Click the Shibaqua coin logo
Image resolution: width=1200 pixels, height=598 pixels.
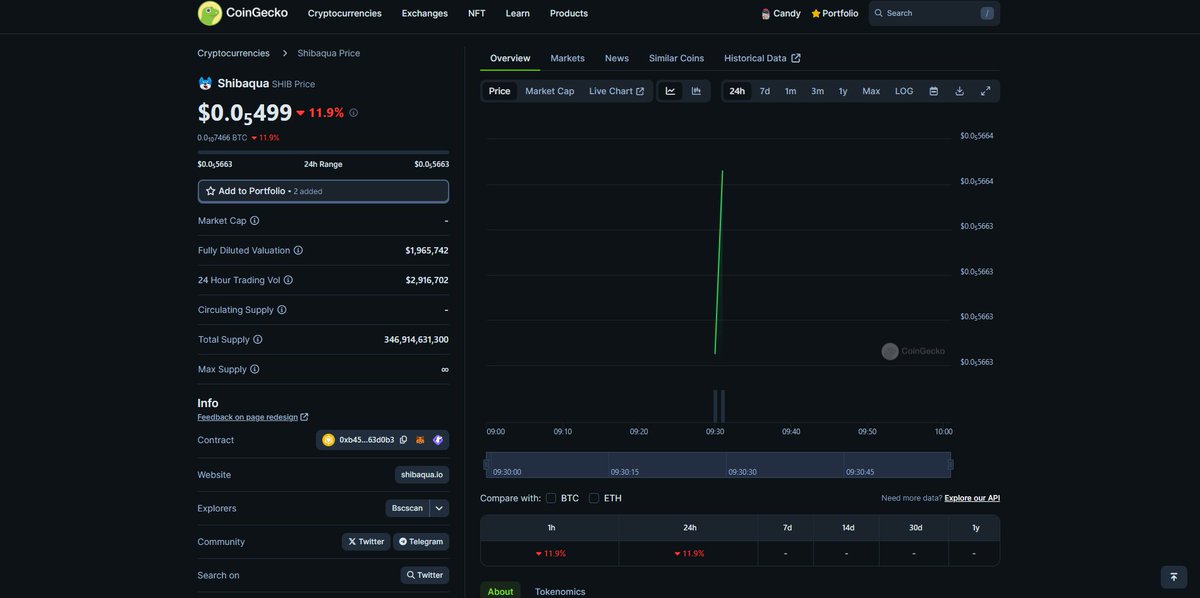205,83
